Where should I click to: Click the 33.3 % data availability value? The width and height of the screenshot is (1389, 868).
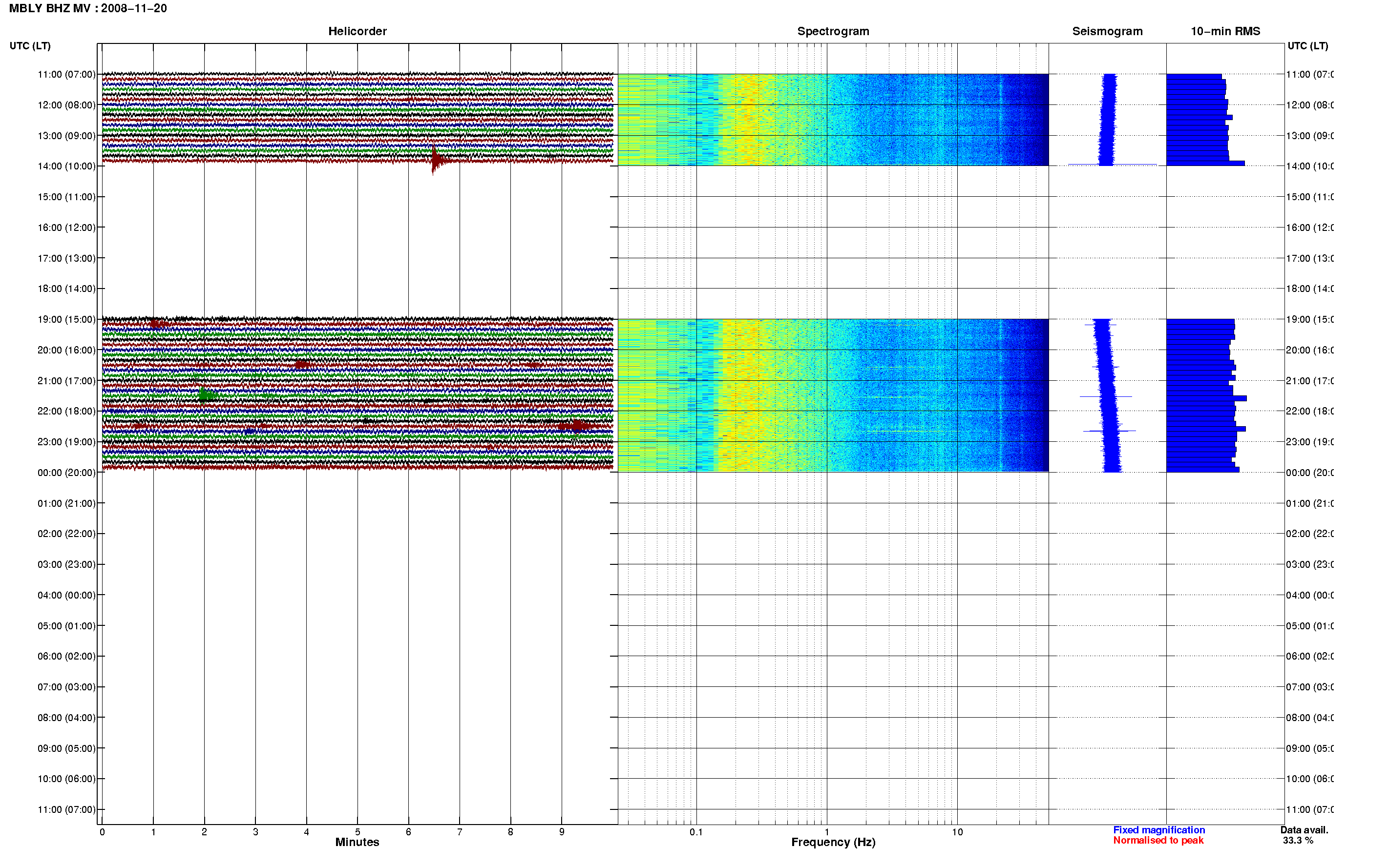(1298, 841)
